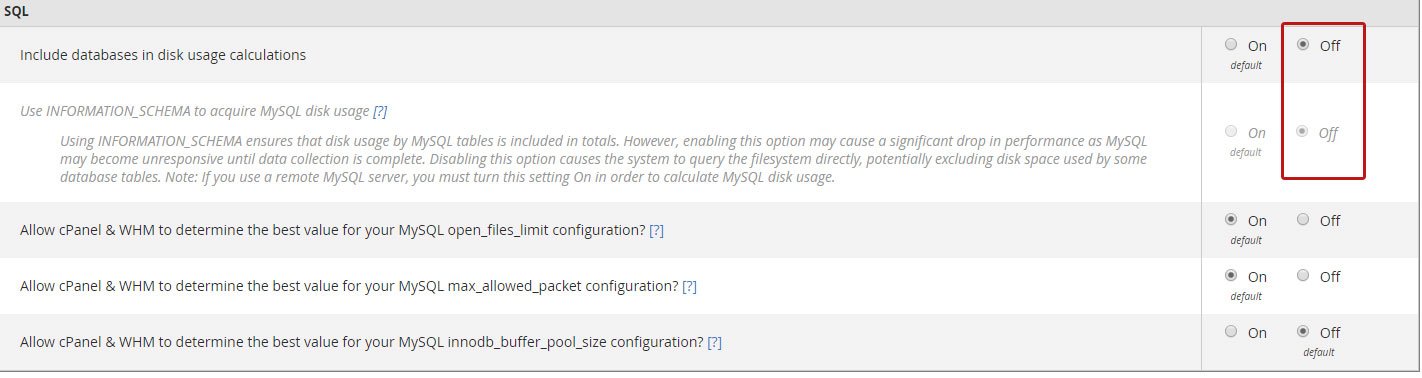Click the innodb_buffer_pool_size configuration question text

pos(361,342)
